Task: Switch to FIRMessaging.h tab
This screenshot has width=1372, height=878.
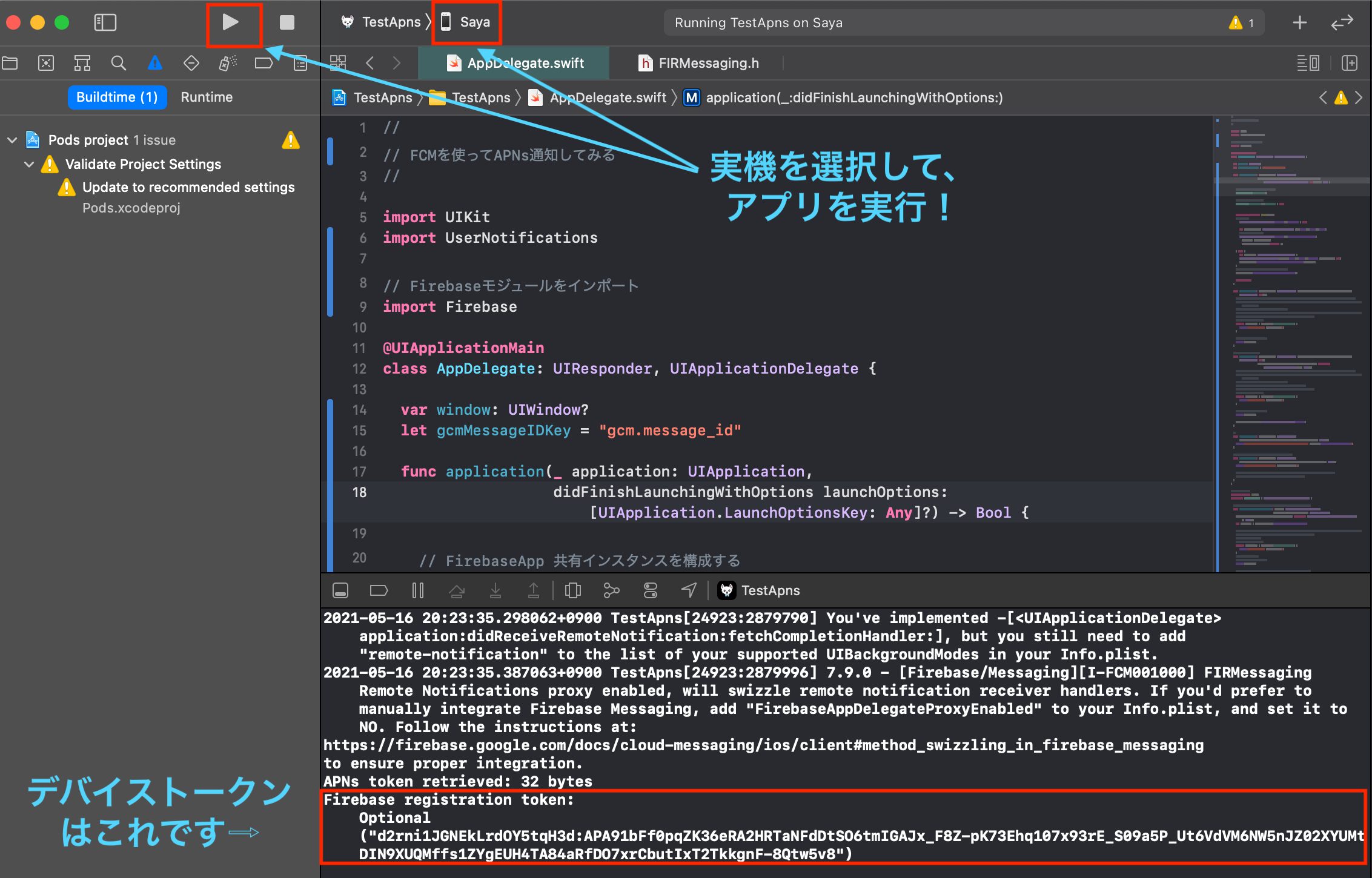Action: [x=698, y=63]
